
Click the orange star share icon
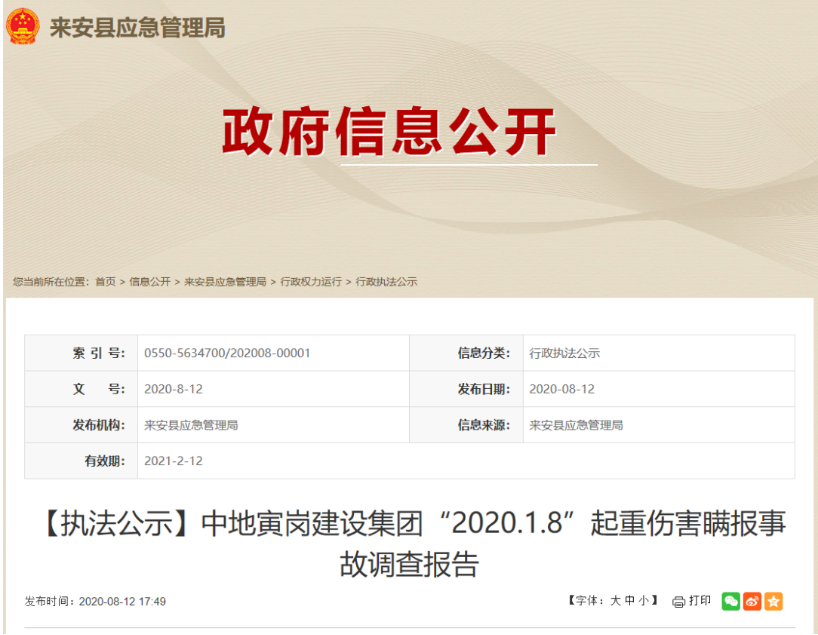click(x=774, y=601)
